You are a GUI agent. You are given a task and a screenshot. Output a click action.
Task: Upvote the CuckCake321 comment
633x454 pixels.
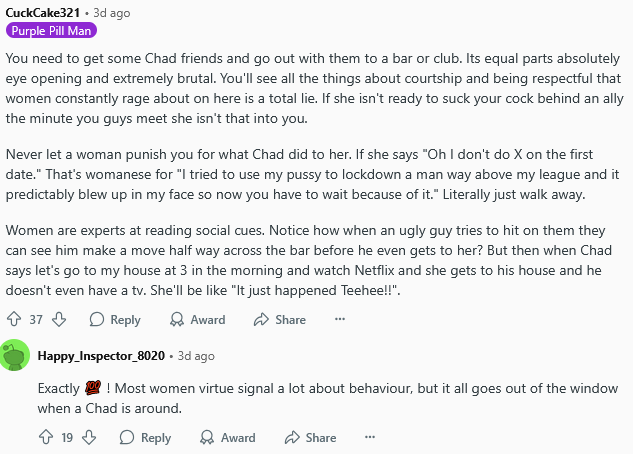click(14, 320)
